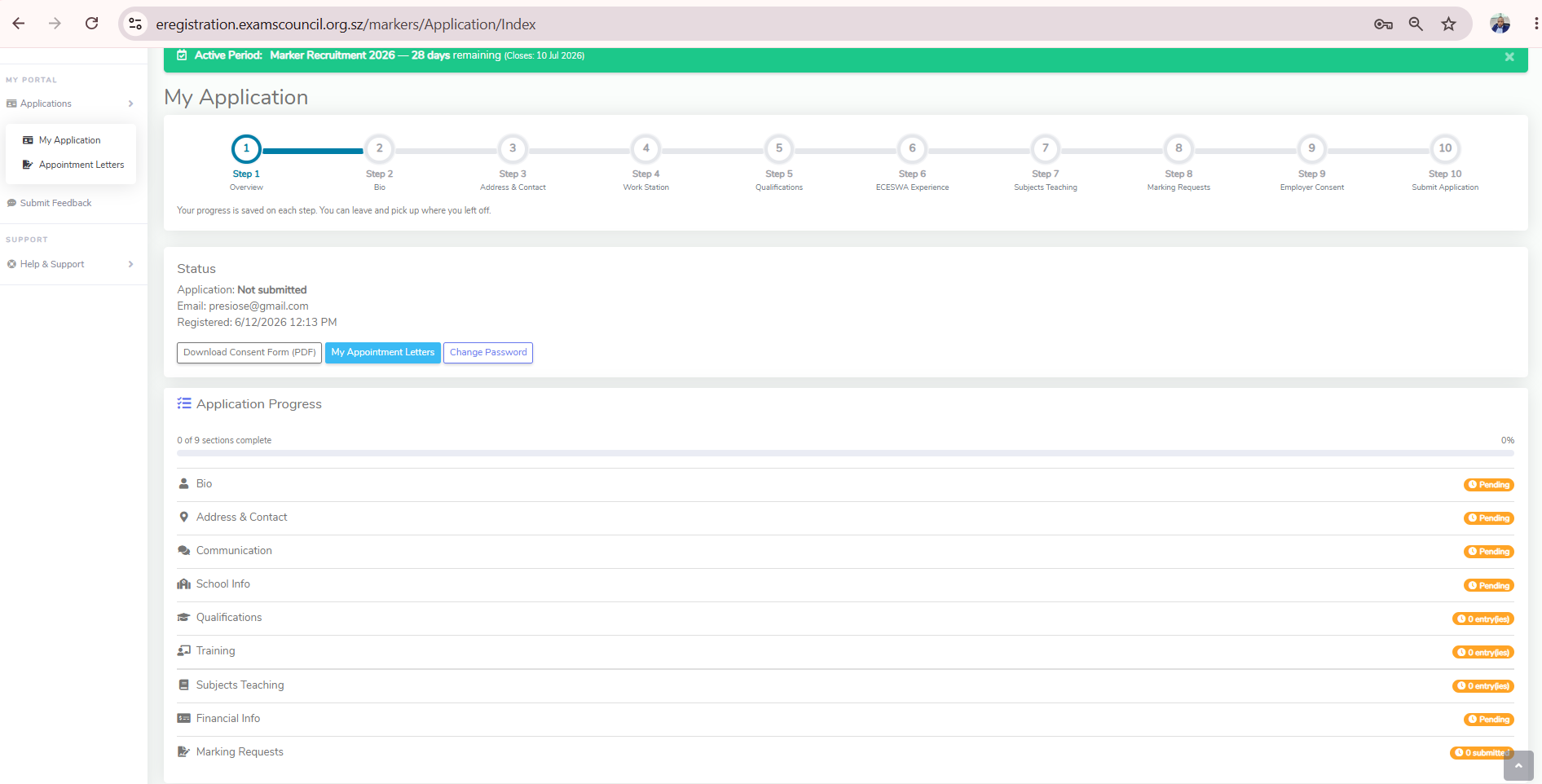
Task: Open the Qualifications section
Action: pos(845,618)
